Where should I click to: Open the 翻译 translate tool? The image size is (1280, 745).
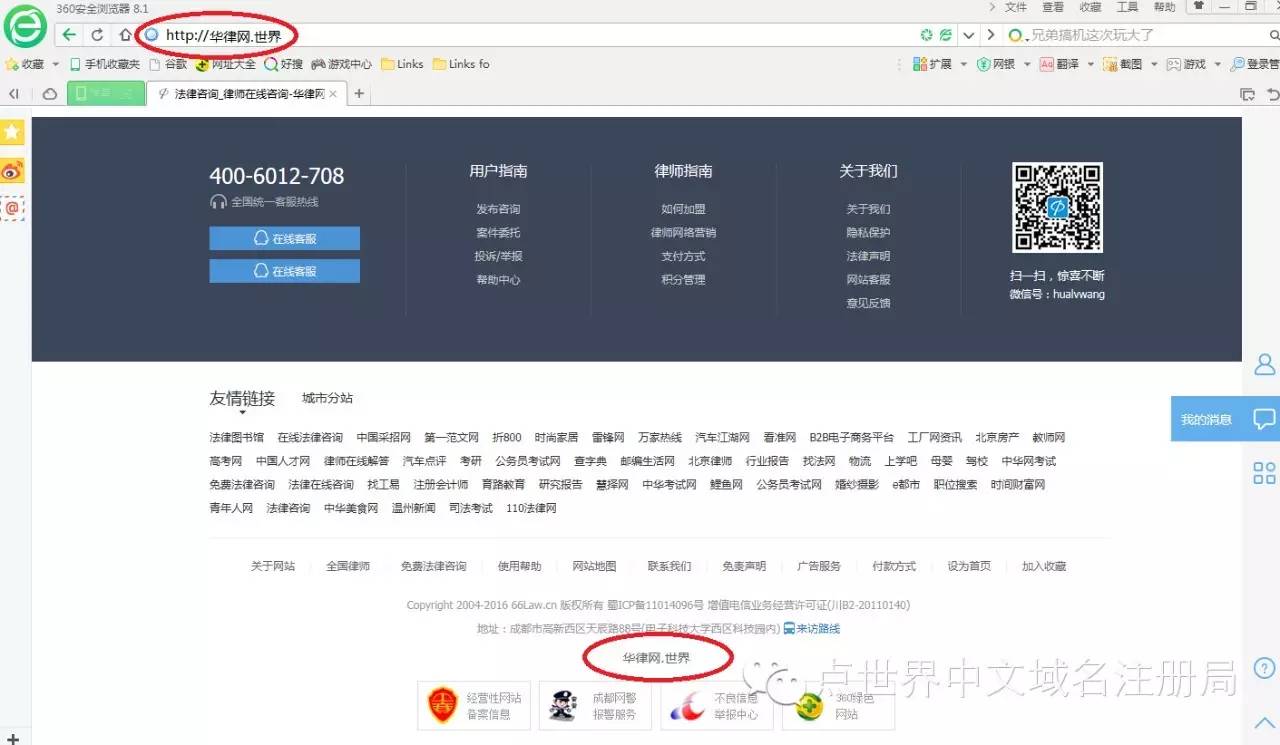pyautogui.click(x=1059, y=64)
